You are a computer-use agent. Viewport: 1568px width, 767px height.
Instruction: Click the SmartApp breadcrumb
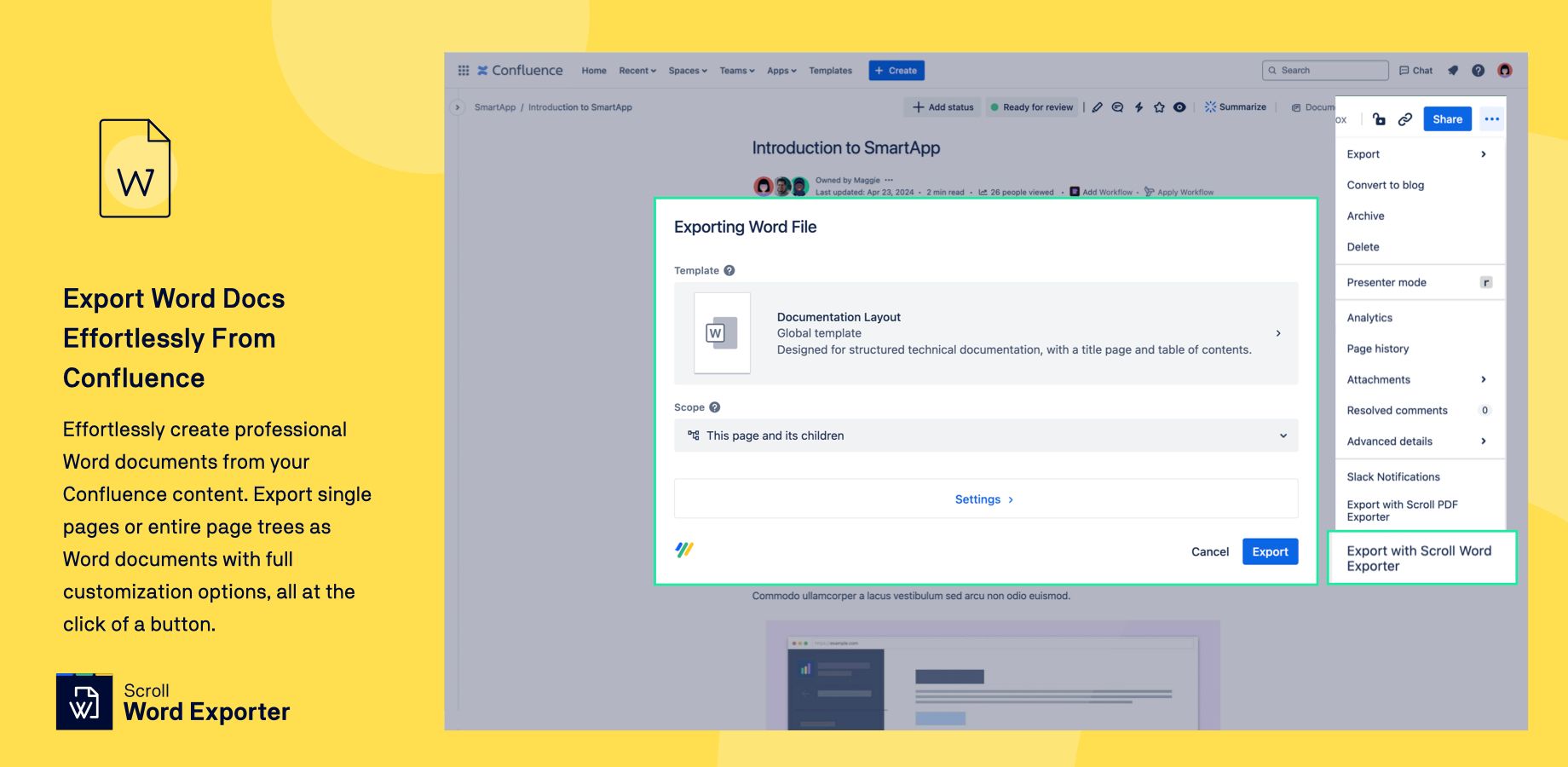[x=495, y=107]
